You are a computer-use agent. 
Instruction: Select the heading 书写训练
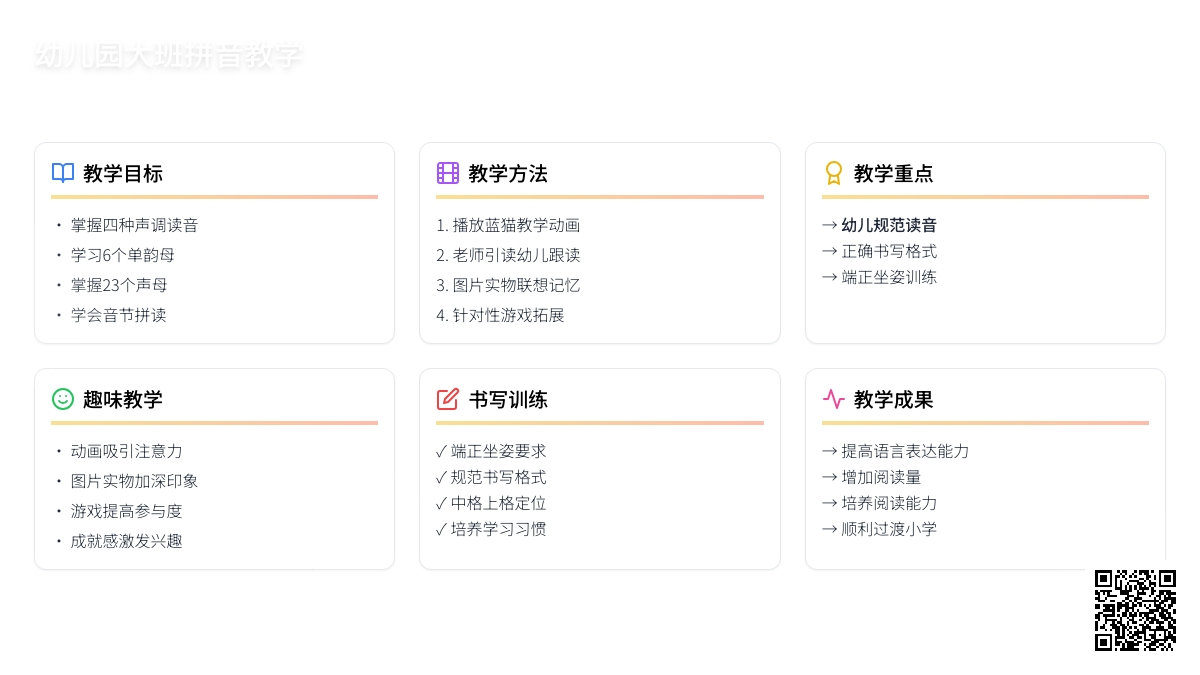pos(508,399)
